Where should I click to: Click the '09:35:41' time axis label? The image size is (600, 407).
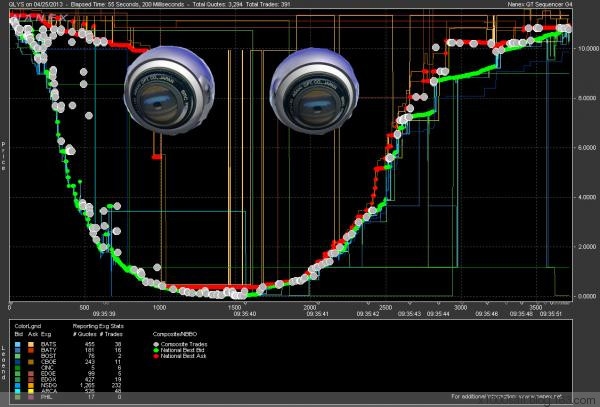pyautogui.click(x=318, y=314)
